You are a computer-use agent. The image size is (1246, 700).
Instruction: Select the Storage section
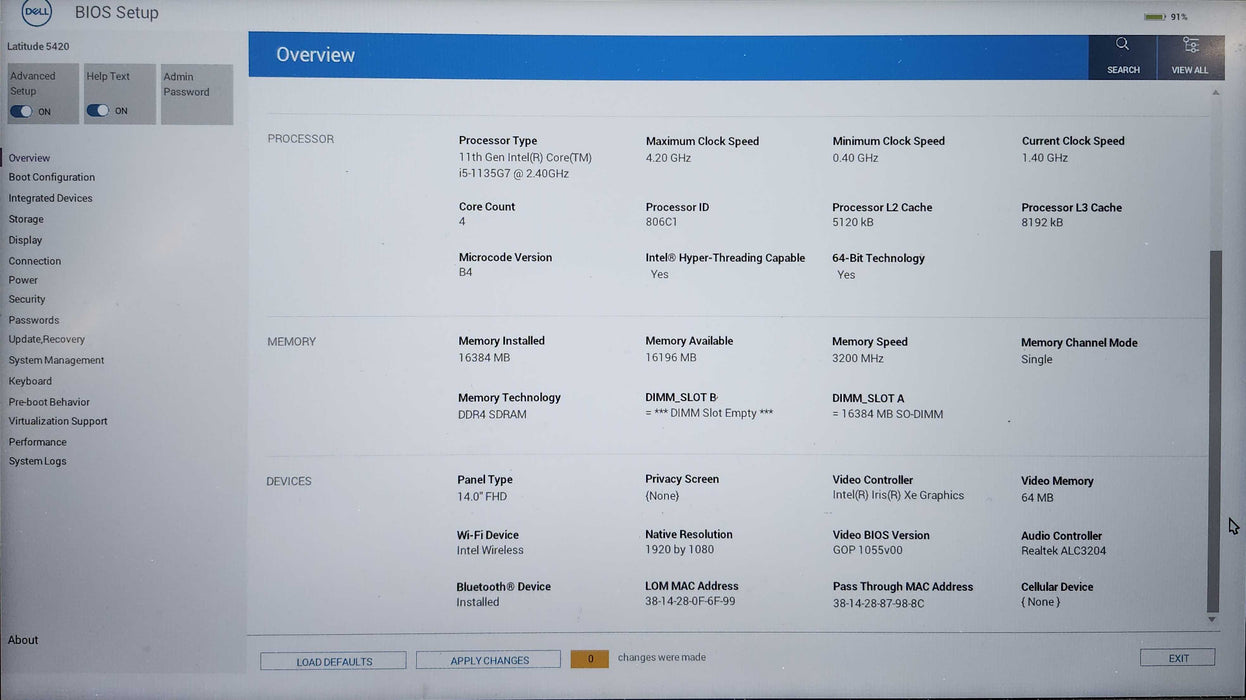coord(26,219)
